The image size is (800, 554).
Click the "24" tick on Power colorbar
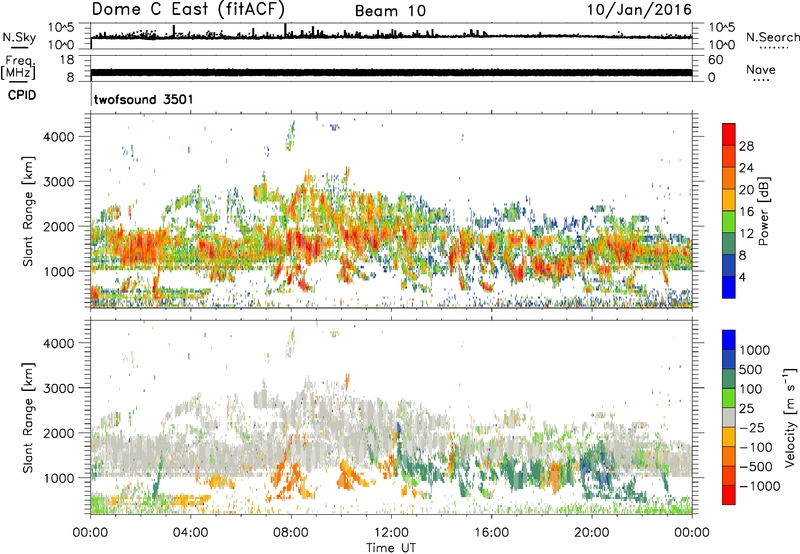tap(746, 168)
